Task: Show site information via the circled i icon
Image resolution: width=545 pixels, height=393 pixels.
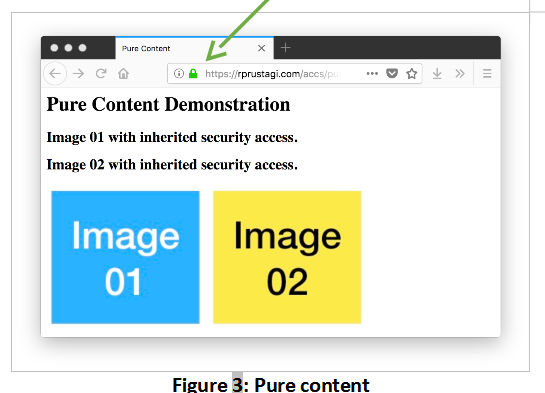Action: (x=179, y=74)
